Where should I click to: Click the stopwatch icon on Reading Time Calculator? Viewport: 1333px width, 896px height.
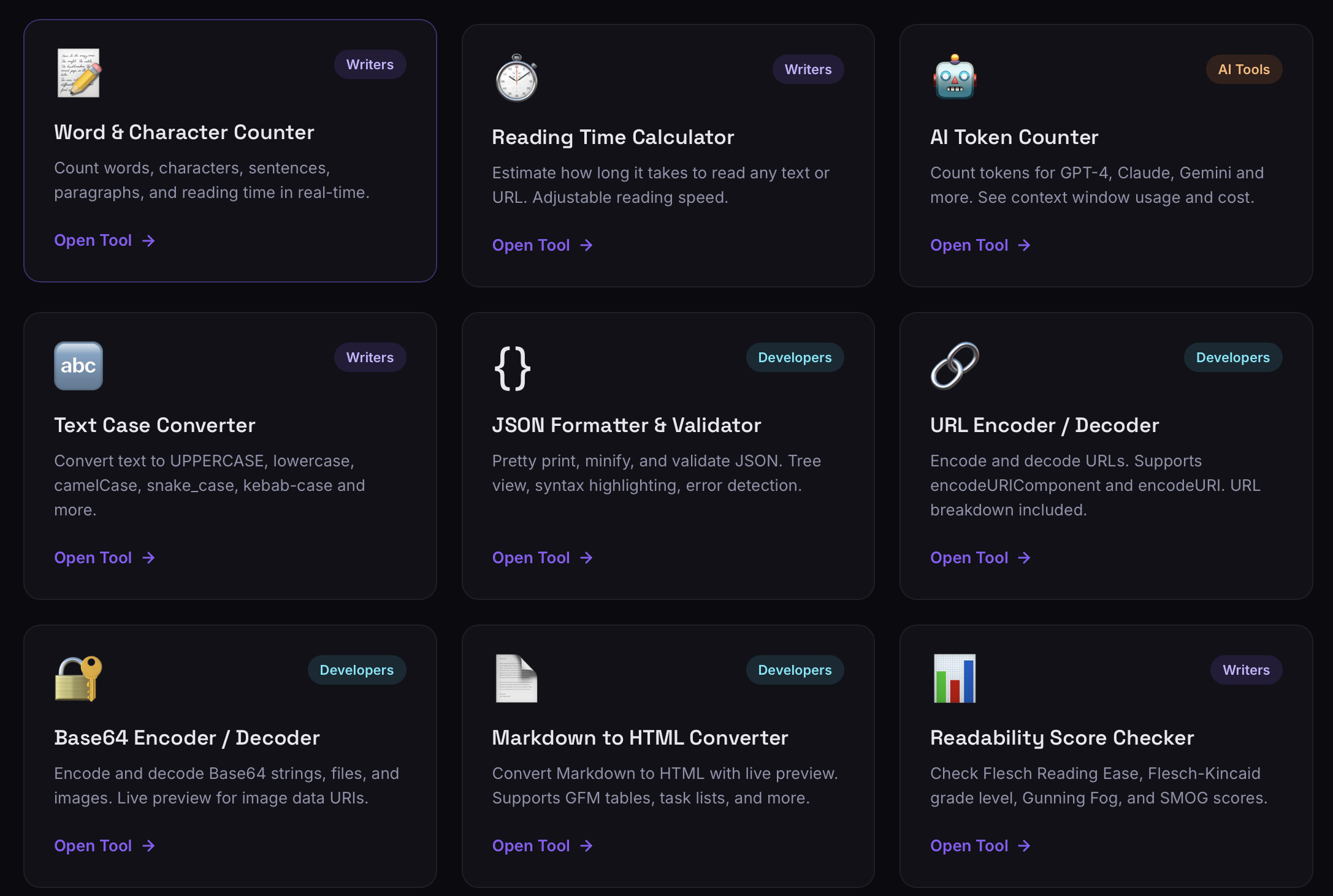pos(516,78)
